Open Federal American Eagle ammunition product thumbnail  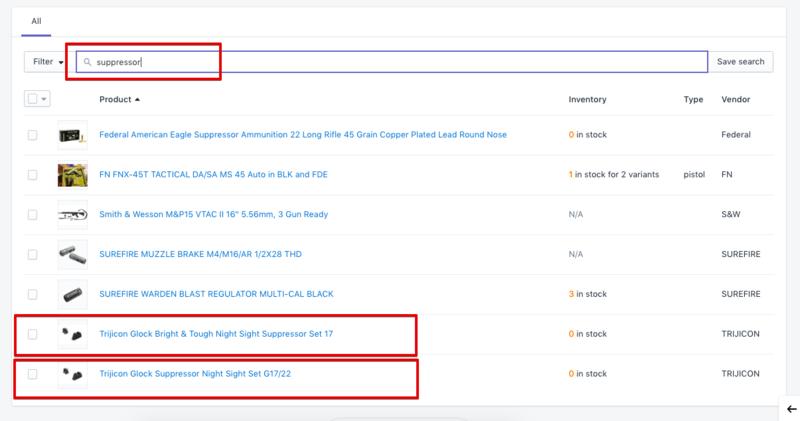72,135
